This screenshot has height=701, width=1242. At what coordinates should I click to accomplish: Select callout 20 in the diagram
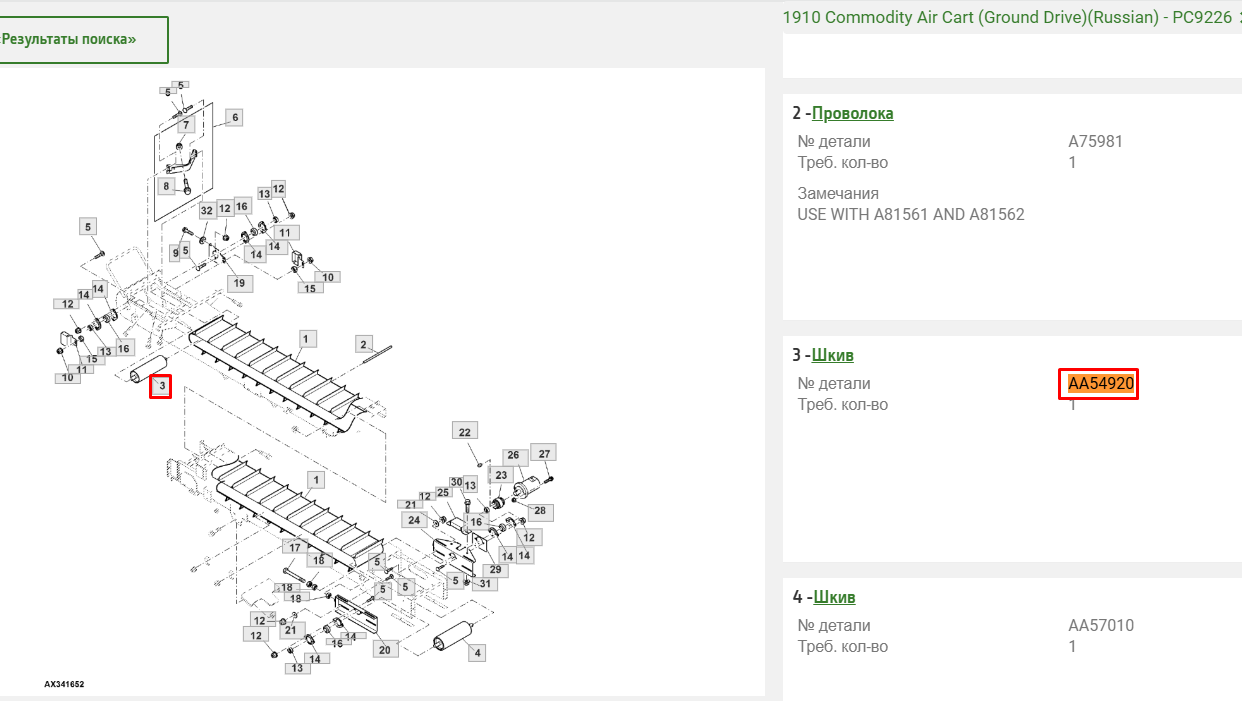(384, 649)
